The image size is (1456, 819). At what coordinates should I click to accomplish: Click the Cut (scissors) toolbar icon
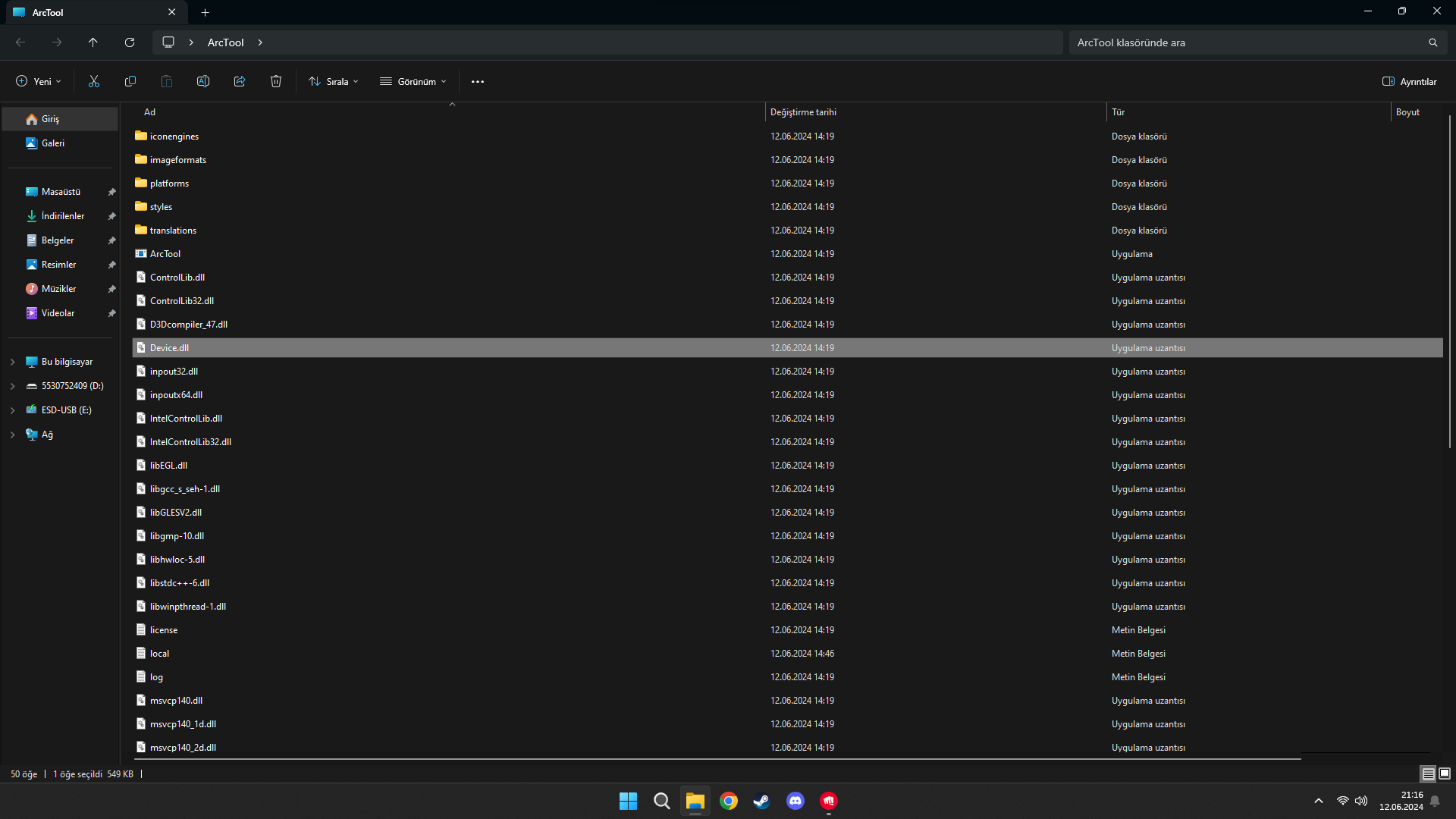tap(94, 81)
